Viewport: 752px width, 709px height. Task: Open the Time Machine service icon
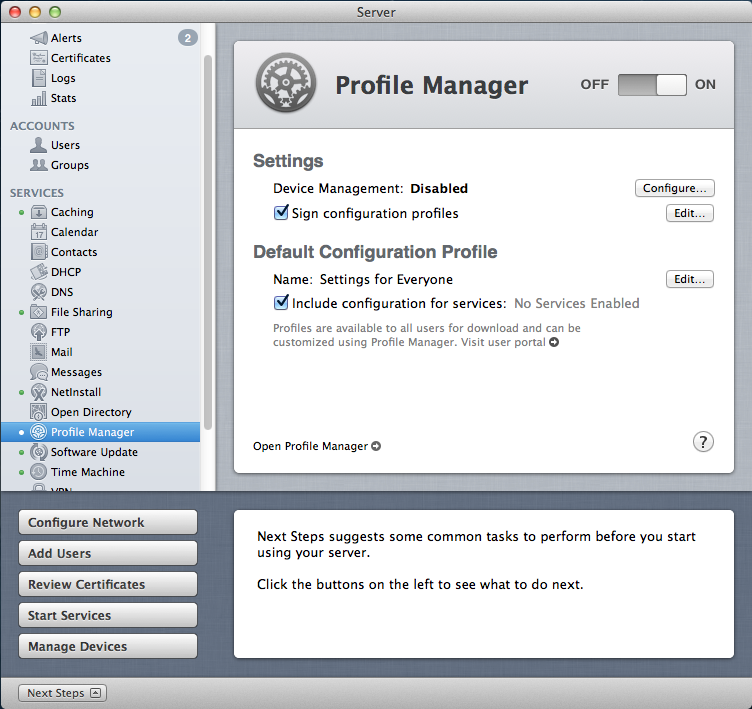pos(39,472)
